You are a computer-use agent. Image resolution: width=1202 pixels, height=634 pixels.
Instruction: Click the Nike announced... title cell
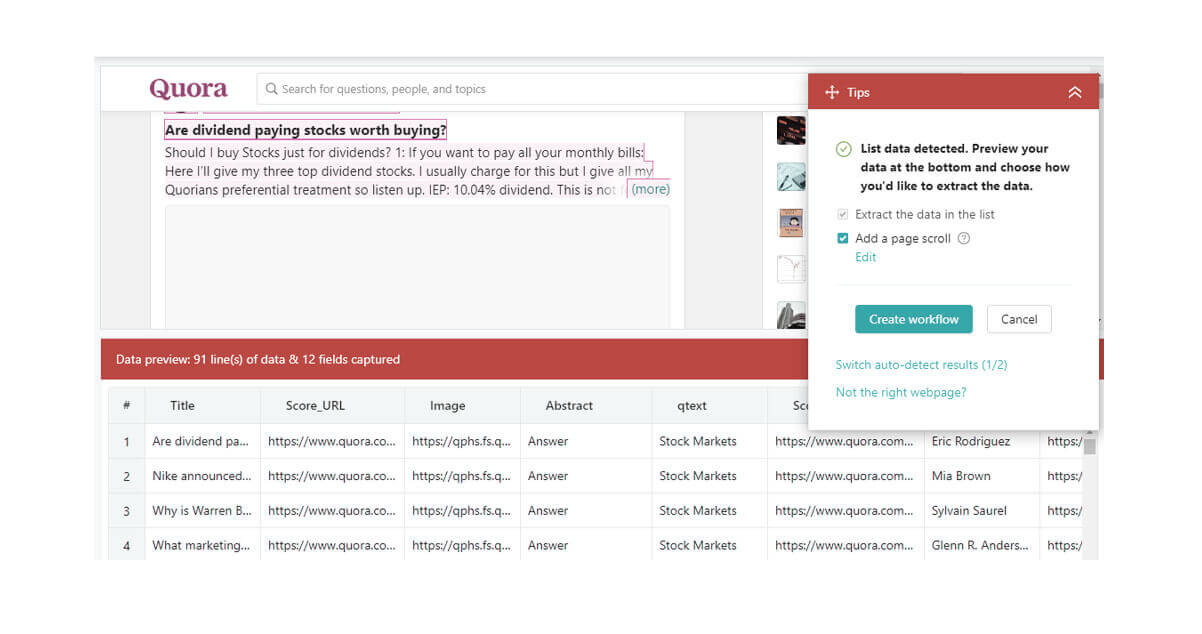(x=201, y=476)
